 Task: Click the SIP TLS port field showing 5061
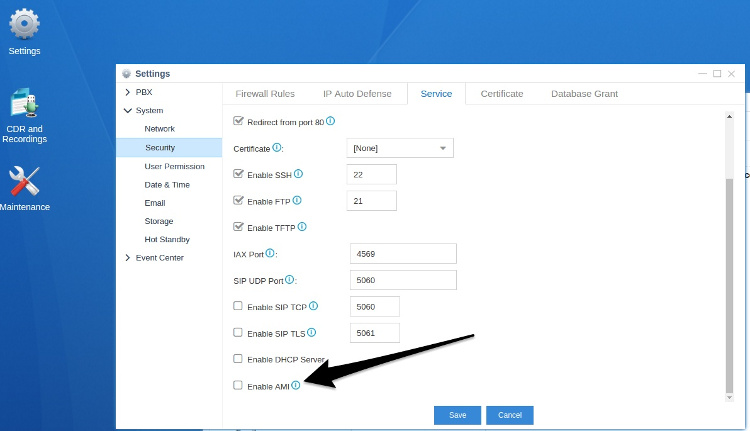tap(375, 333)
